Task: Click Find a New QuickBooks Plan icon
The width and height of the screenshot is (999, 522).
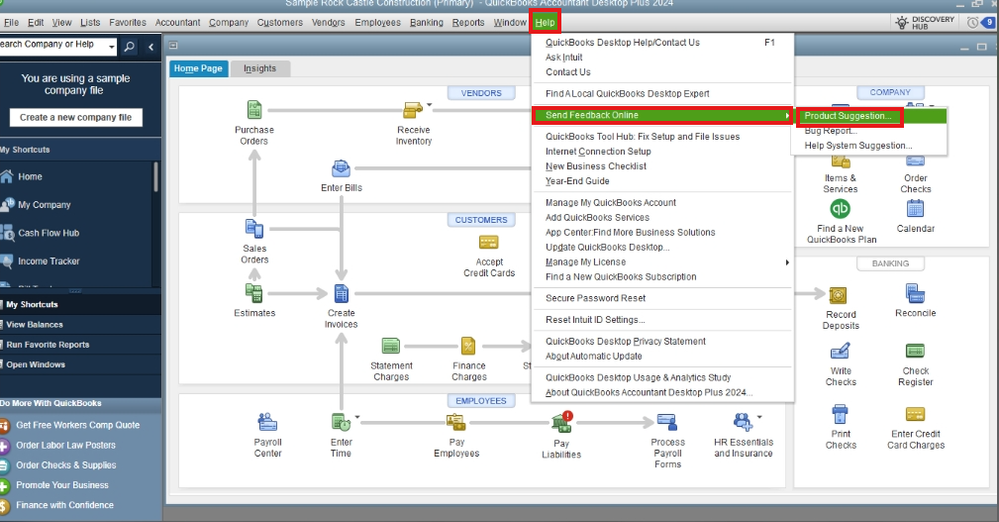Action: click(840, 208)
